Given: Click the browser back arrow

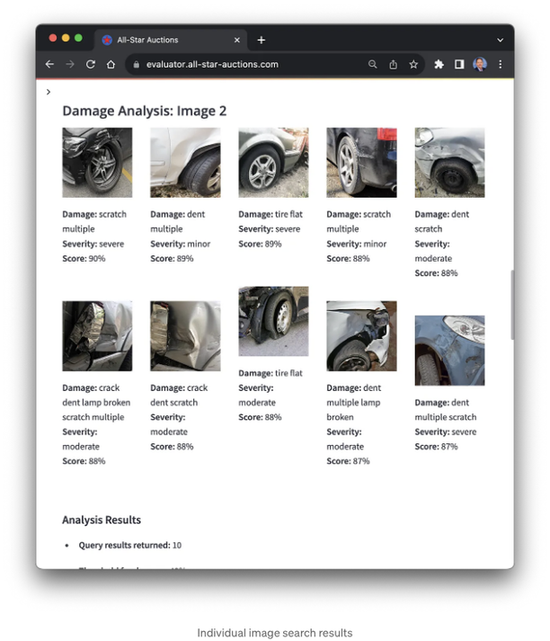Looking at the screenshot, I should (x=49, y=64).
